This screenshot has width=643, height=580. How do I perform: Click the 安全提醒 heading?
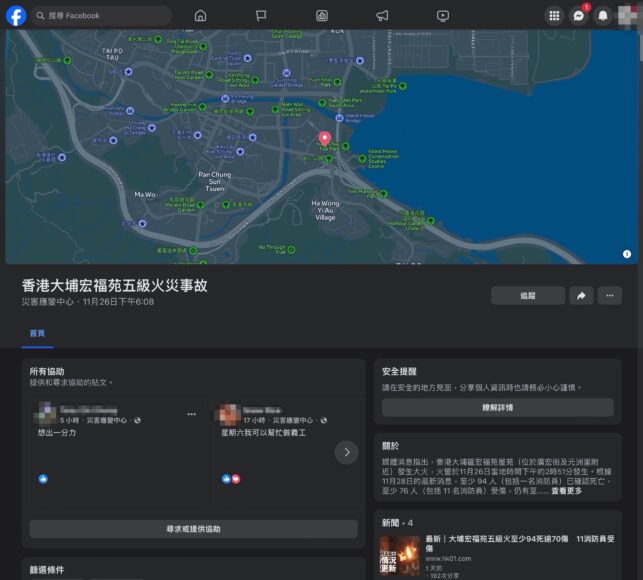tap(399, 371)
